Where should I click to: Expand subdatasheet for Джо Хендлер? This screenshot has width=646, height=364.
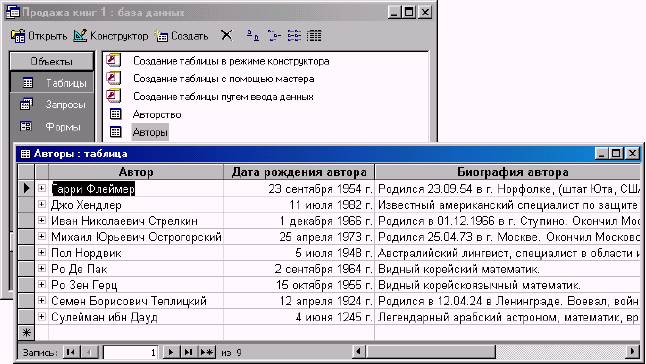[42, 205]
